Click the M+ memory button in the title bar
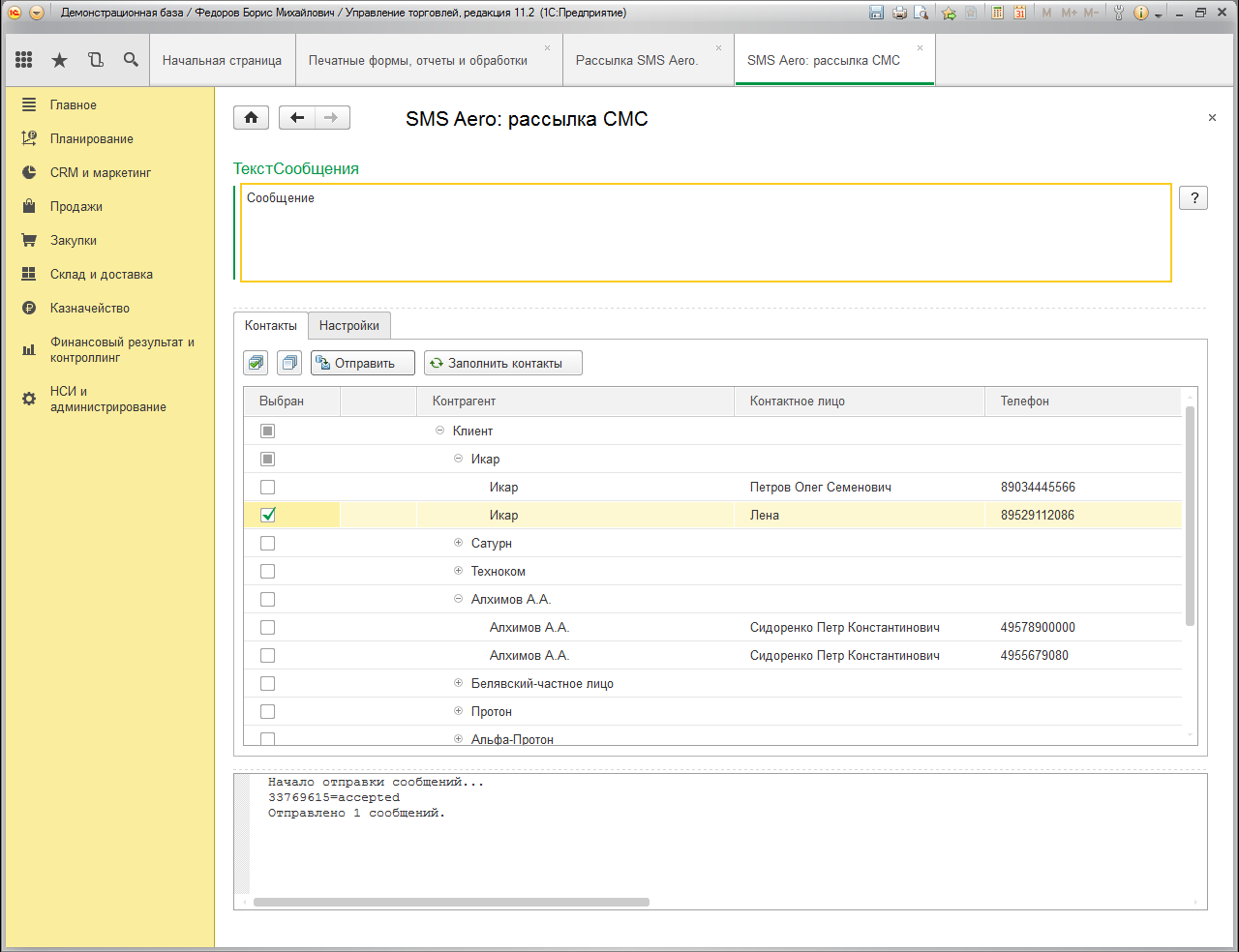Screen dimensions: 1239x952 [1069, 13]
